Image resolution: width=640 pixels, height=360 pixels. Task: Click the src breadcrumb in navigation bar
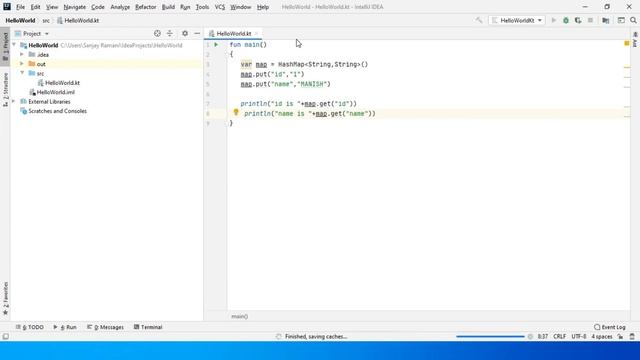pos(46,20)
